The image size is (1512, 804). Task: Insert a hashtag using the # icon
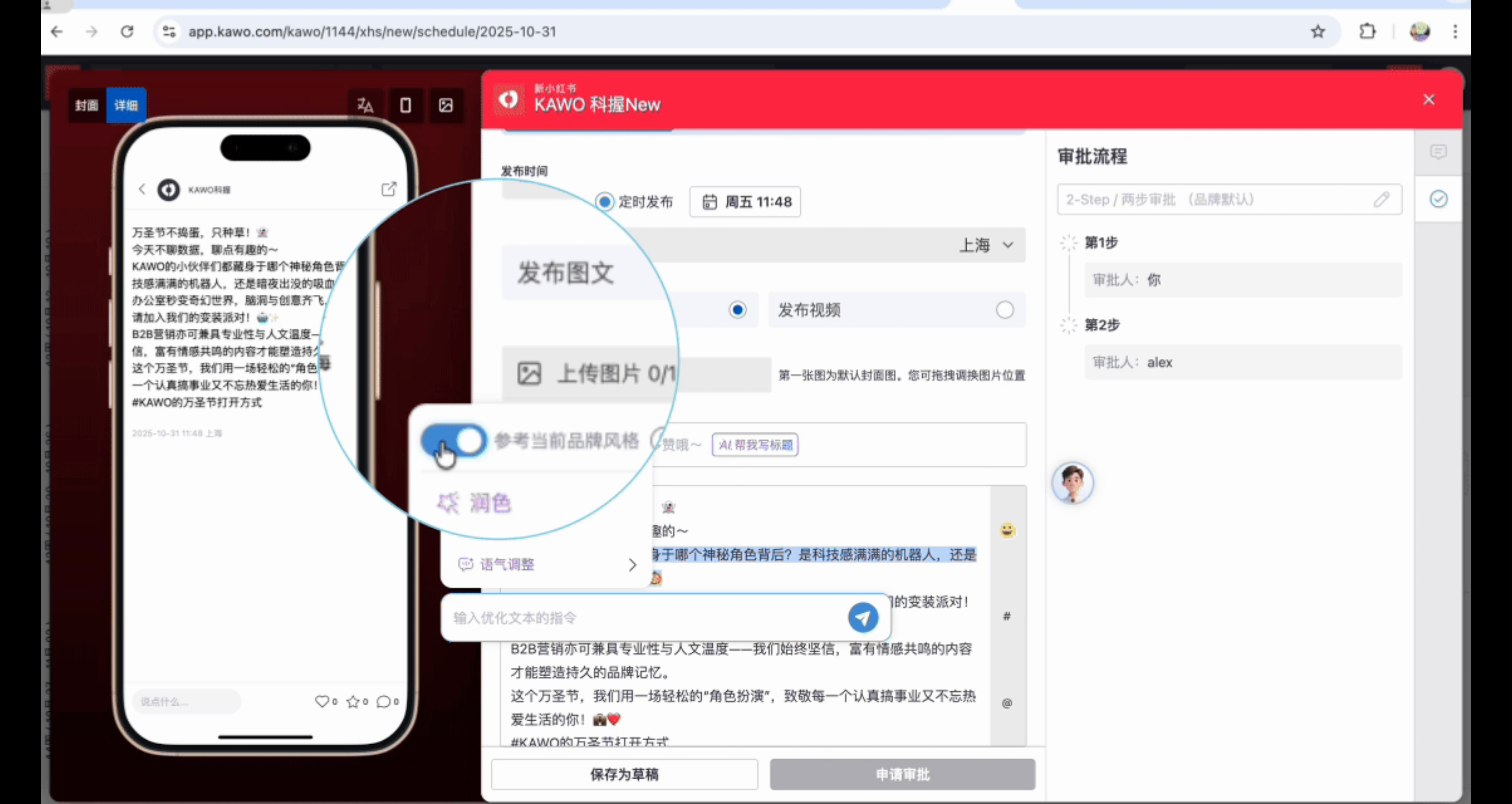pyautogui.click(x=1007, y=616)
